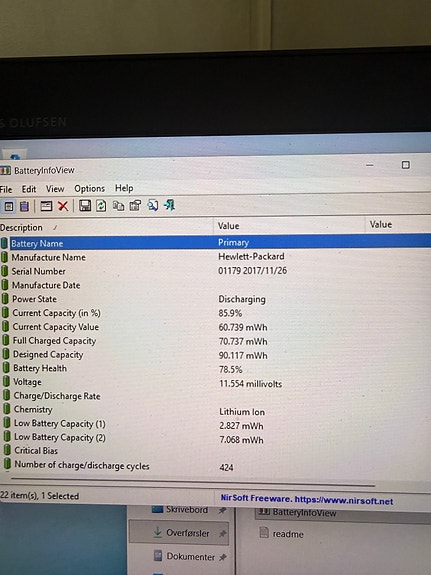Select Number of charge/discharge cycles row

(216, 466)
